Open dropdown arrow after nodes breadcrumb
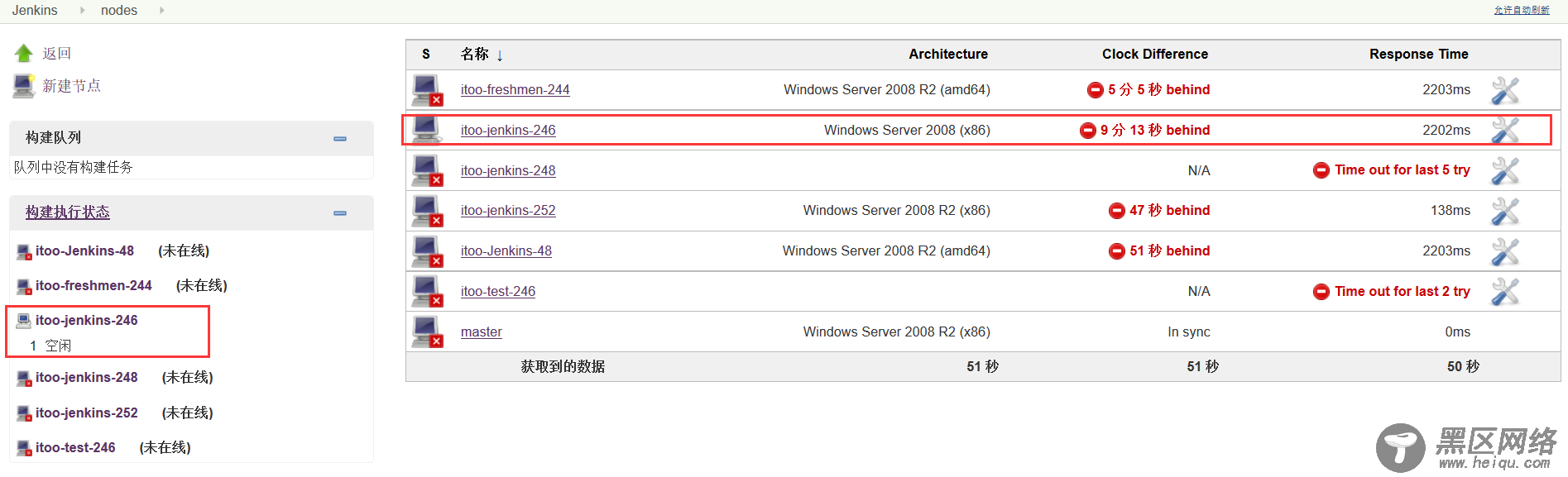1568x477 pixels. click(161, 10)
